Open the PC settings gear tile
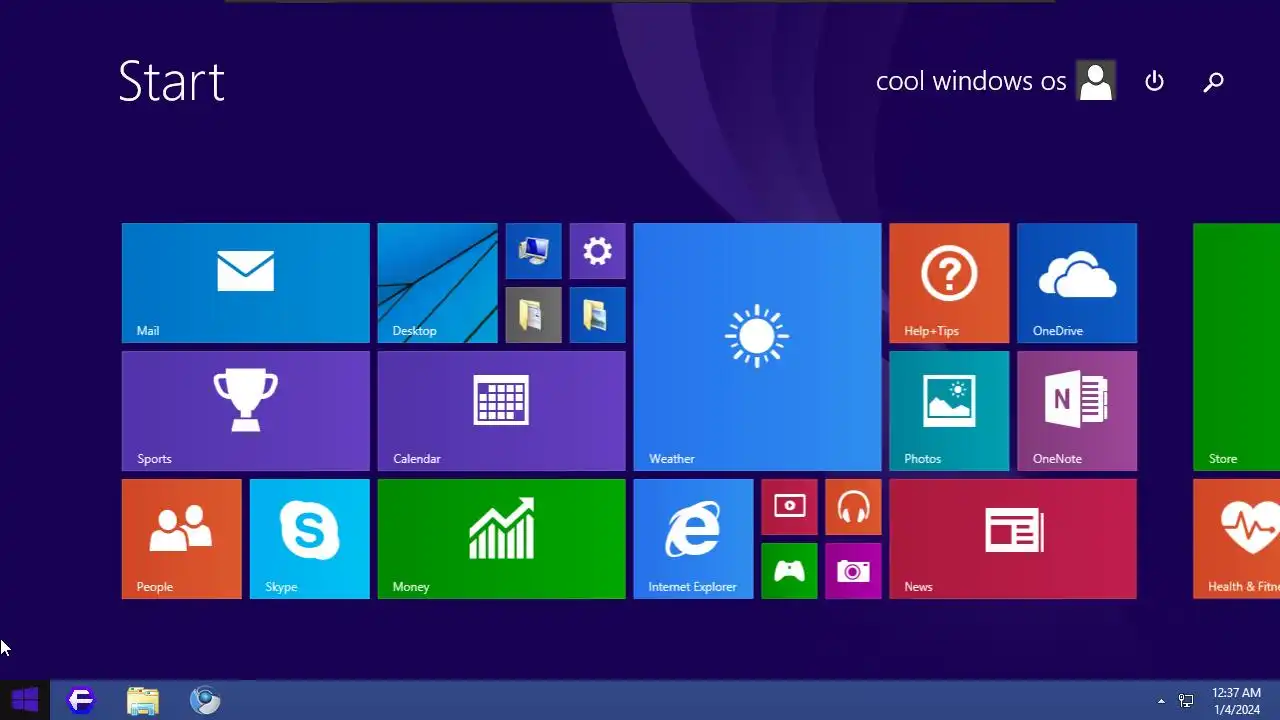This screenshot has width=1280, height=720. click(x=597, y=251)
